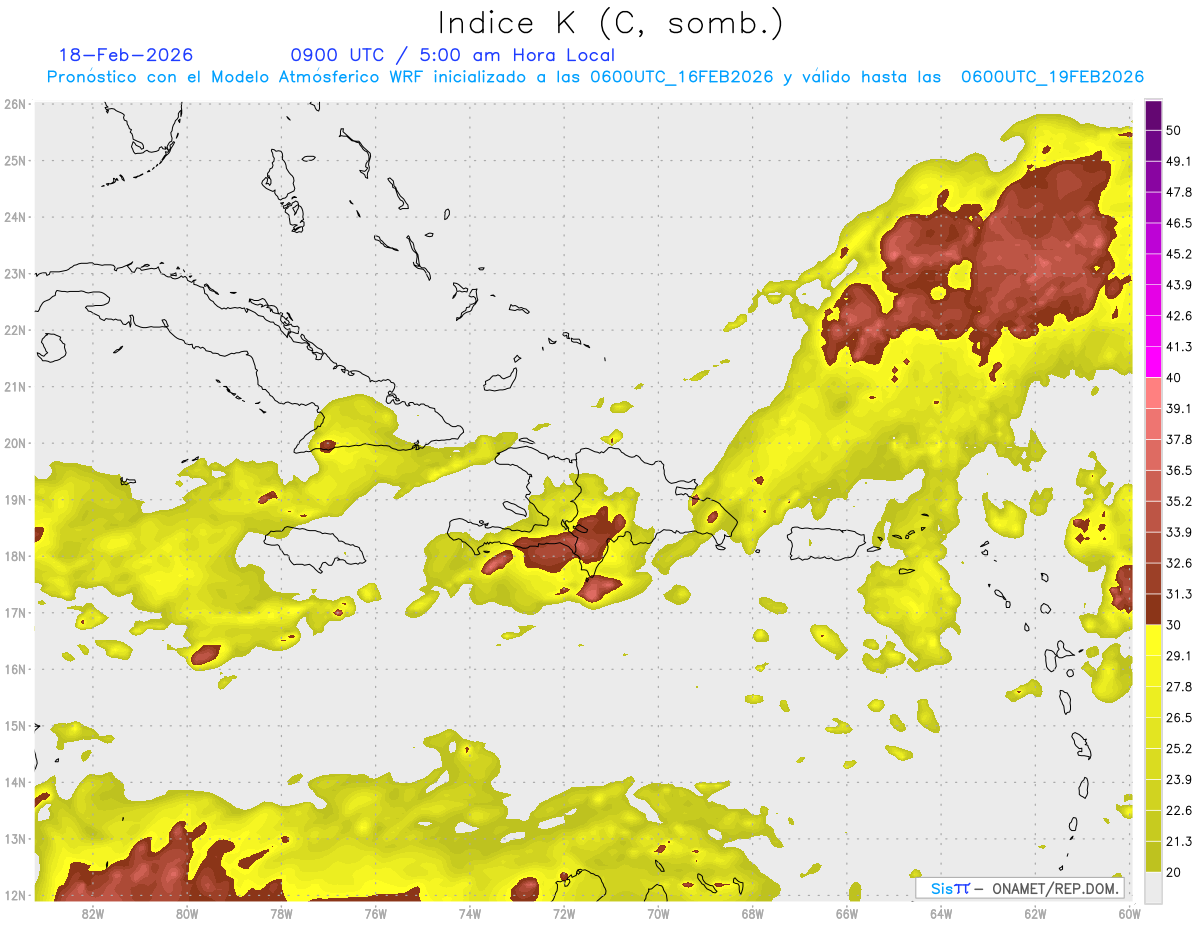Select the date label '18-Feb-2026'
1200x927 pixels.
click(126, 55)
